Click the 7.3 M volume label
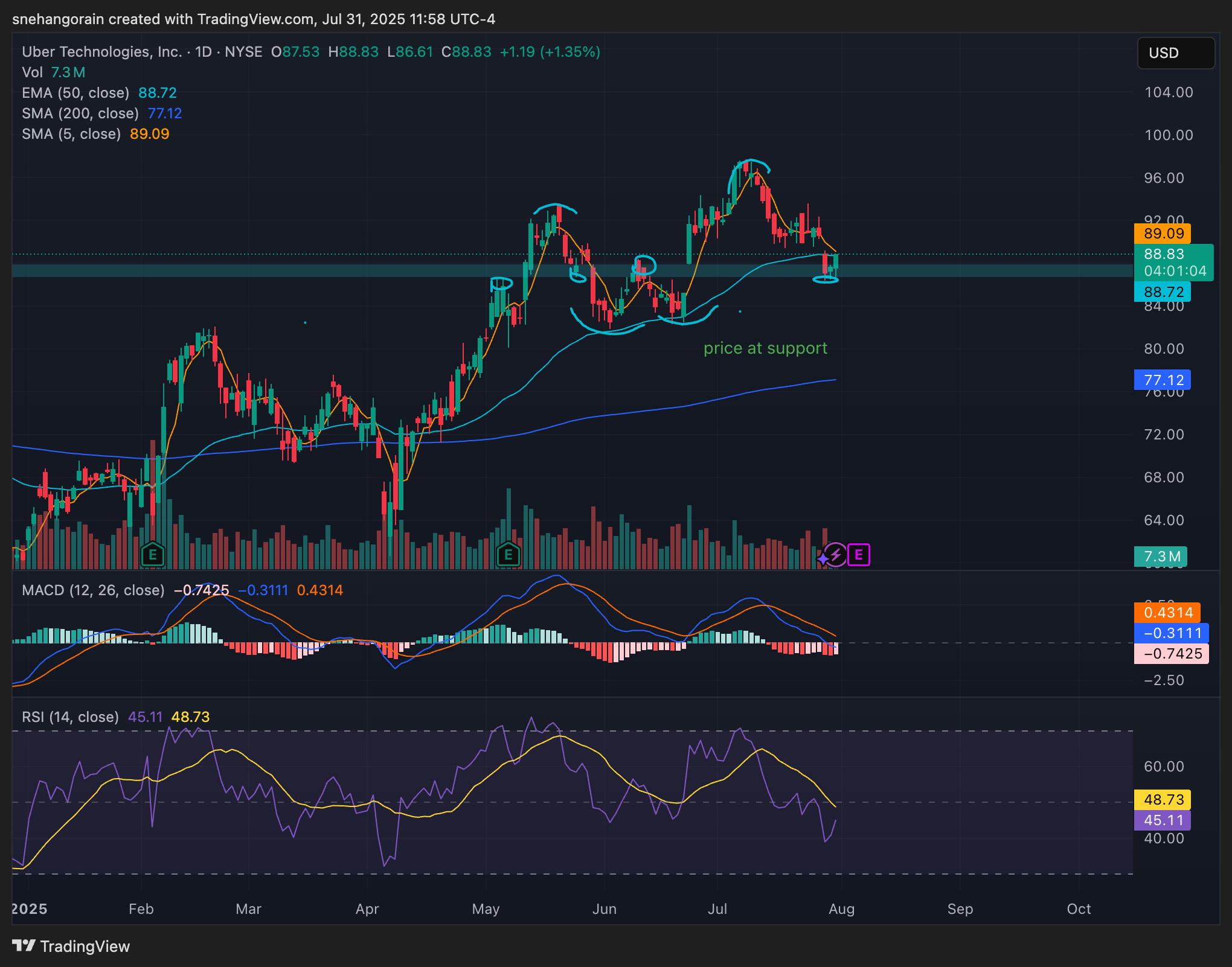 (x=1161, y=557)
